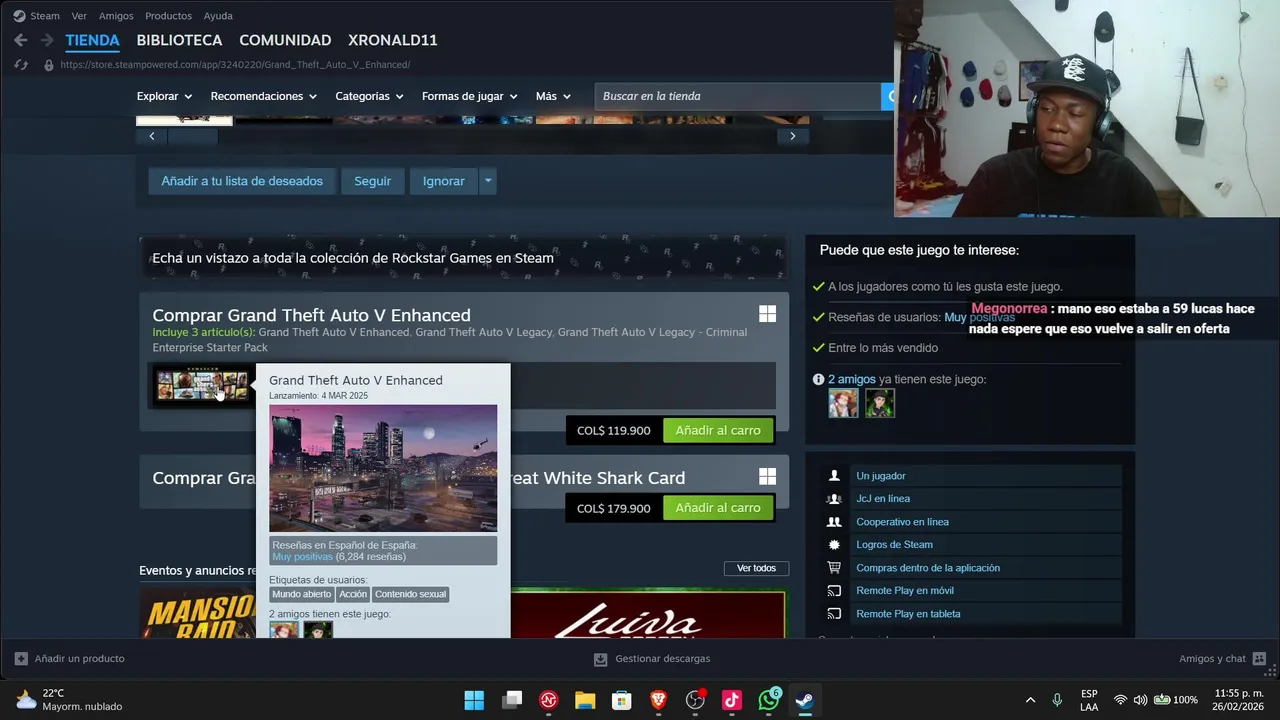
Task: Select the TIENDA tab
Action: [92, 40]
